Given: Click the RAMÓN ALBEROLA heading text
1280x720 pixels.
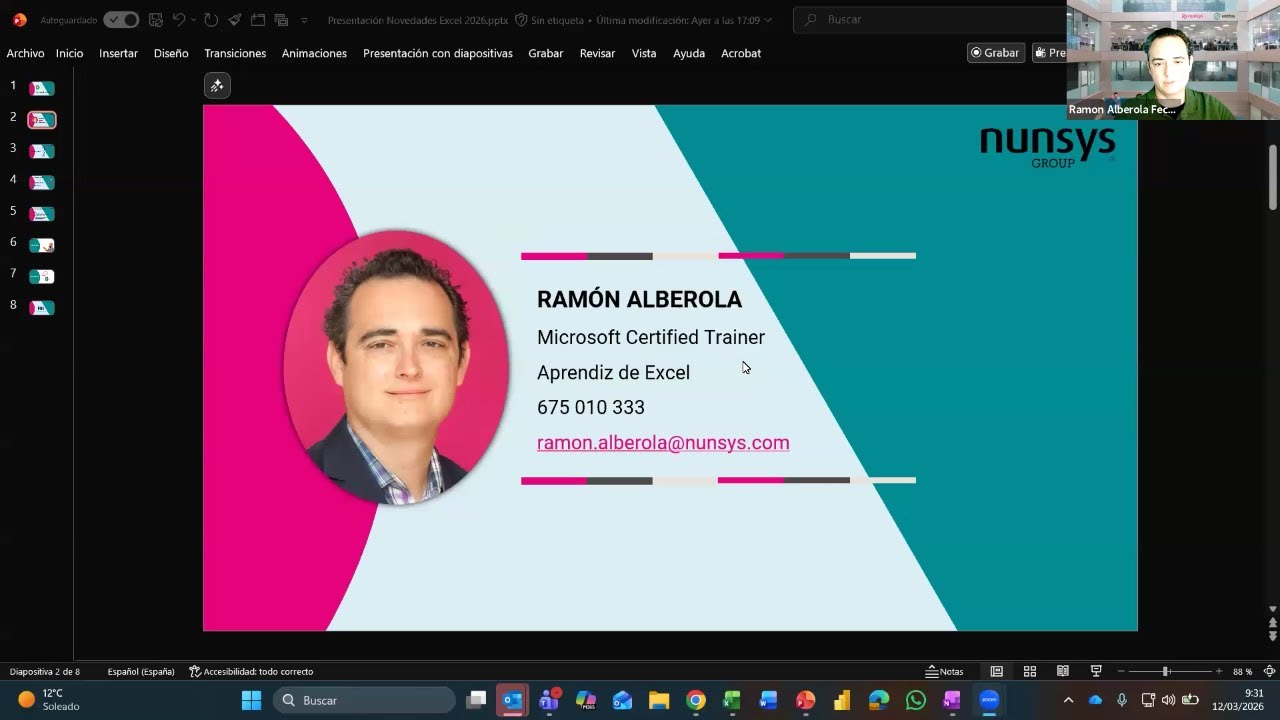Looking at the screenshot, I should 639,299.
